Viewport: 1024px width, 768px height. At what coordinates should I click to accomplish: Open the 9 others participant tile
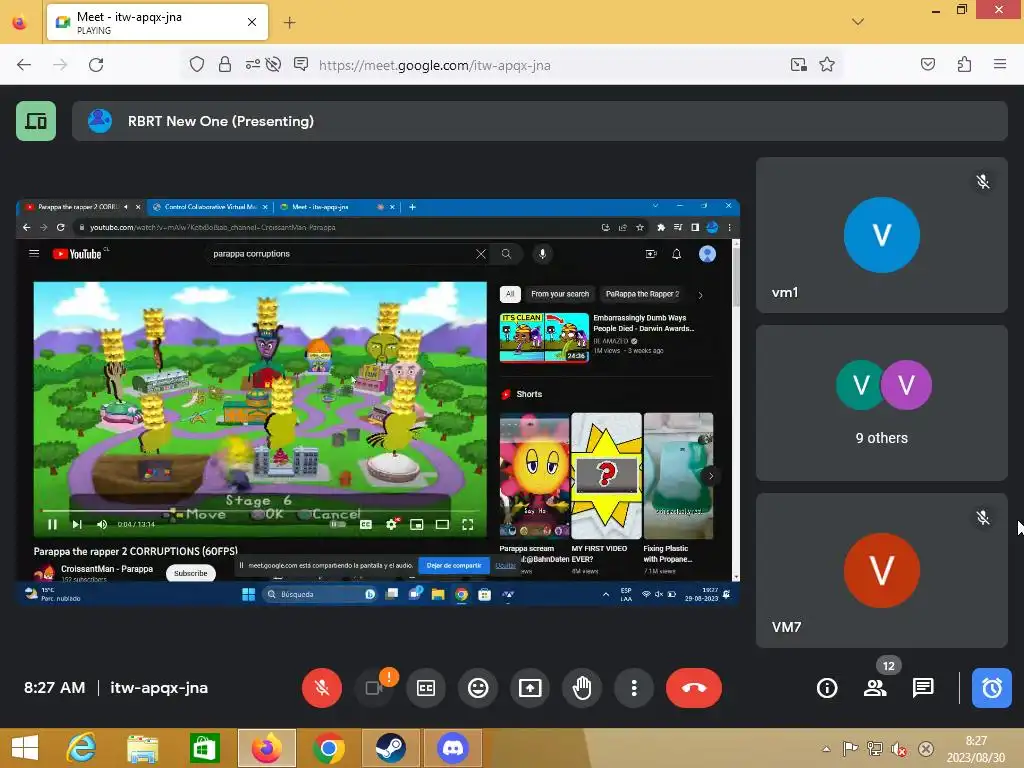(882, 403)
